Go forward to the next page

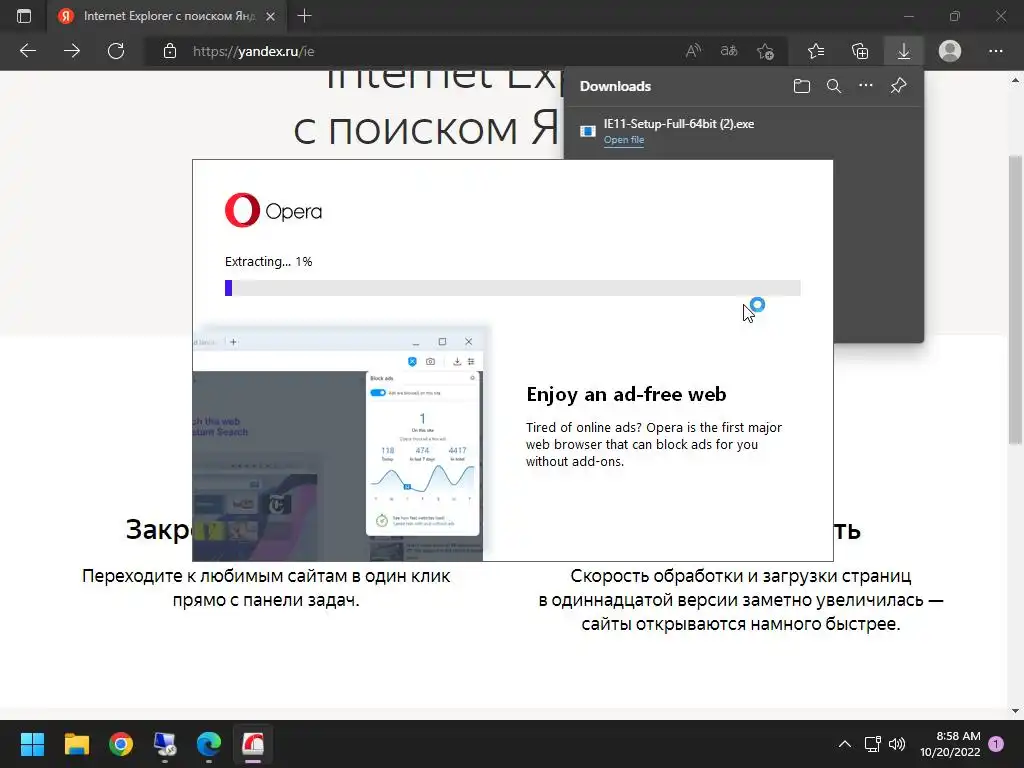tap(72, 51)
